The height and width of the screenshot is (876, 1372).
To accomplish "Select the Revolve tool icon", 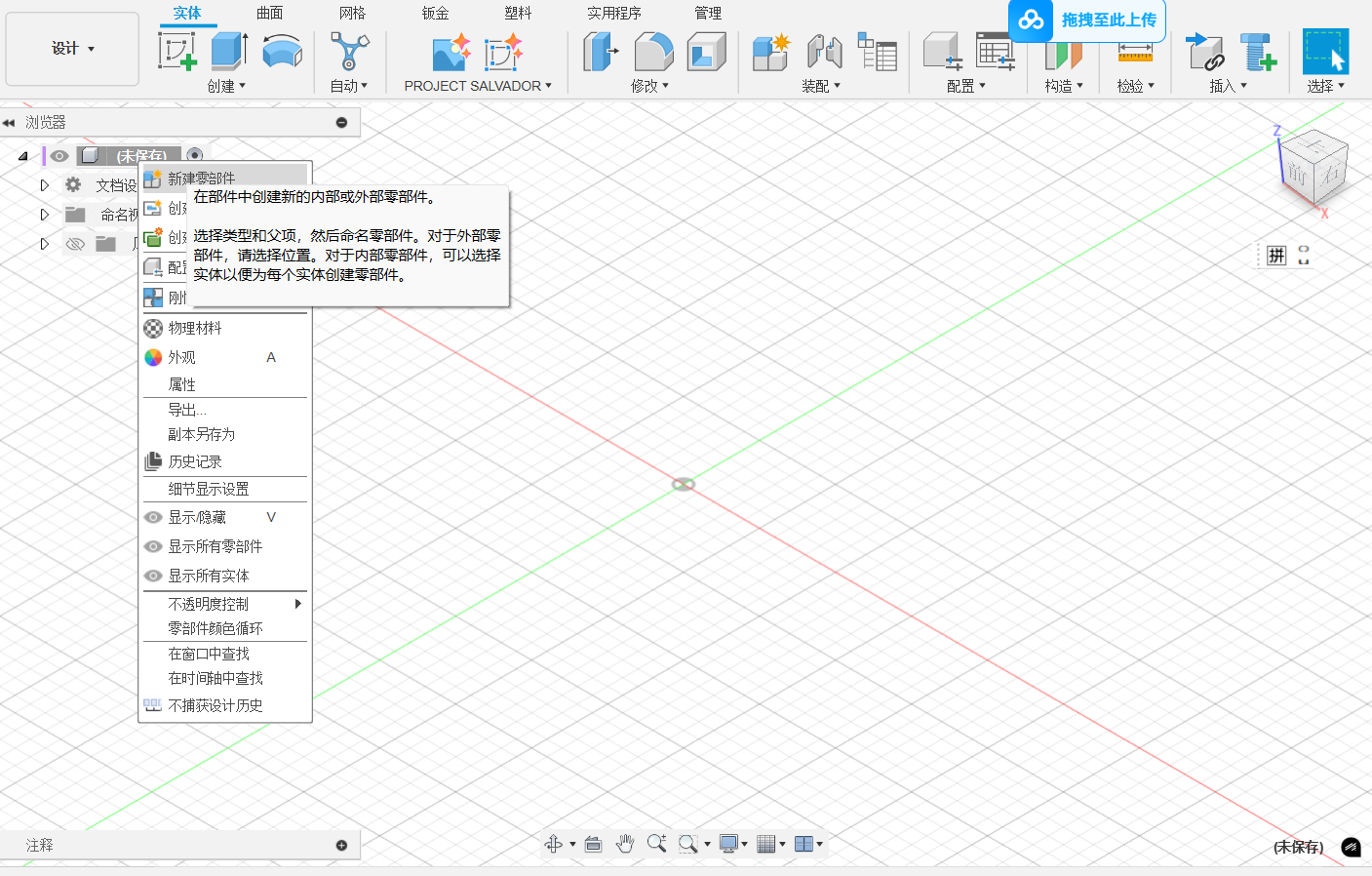I will tap(283, 51).
